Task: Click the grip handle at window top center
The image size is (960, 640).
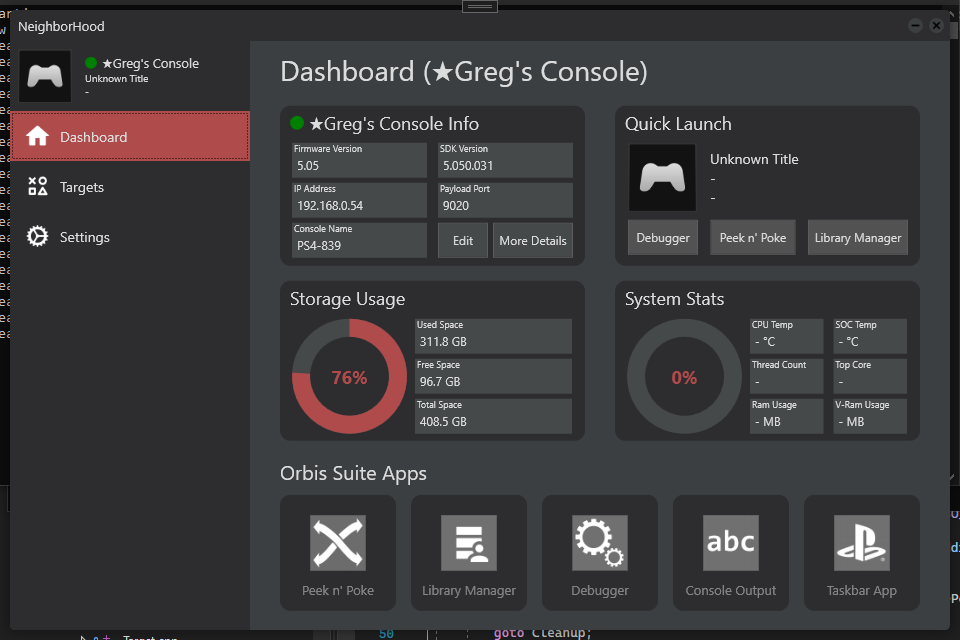Action: (480, 6)
